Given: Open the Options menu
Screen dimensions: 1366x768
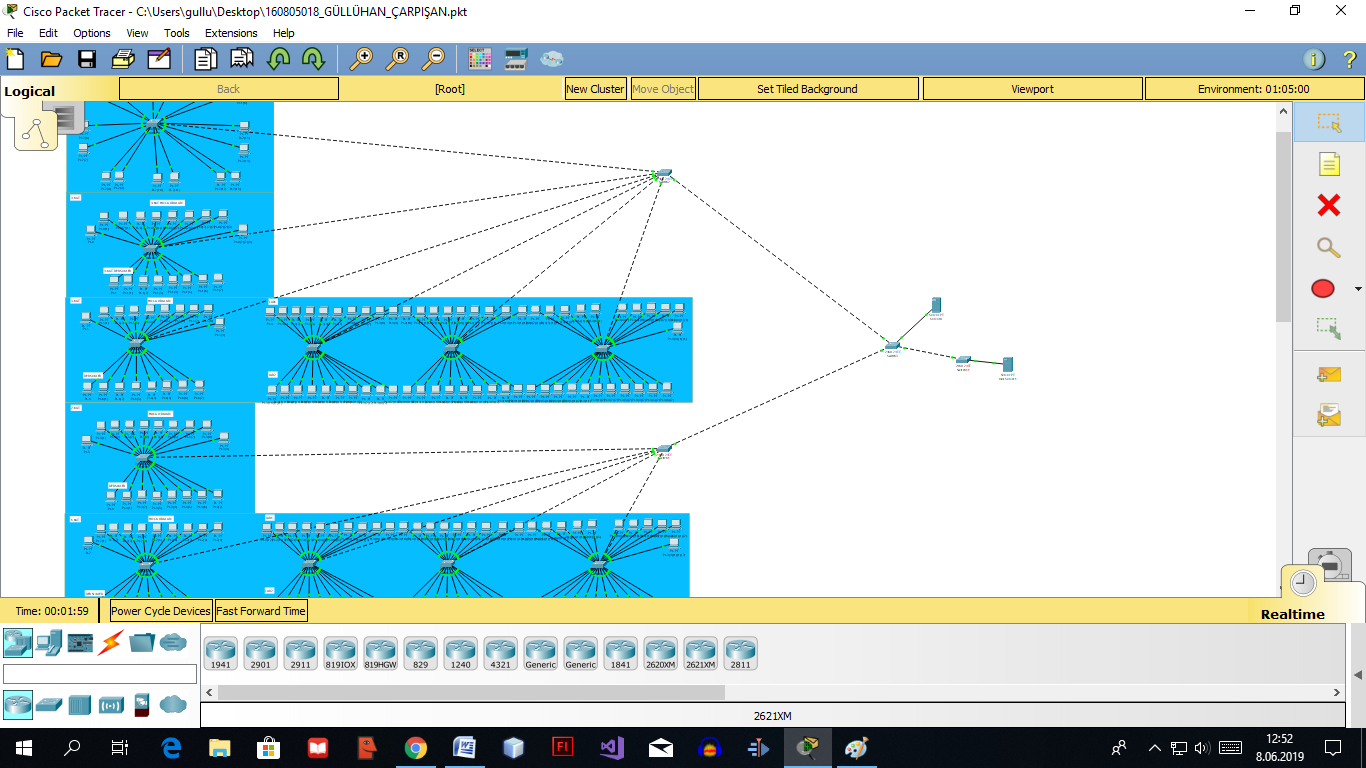Looking at the screenshot, I should [92, 33].
